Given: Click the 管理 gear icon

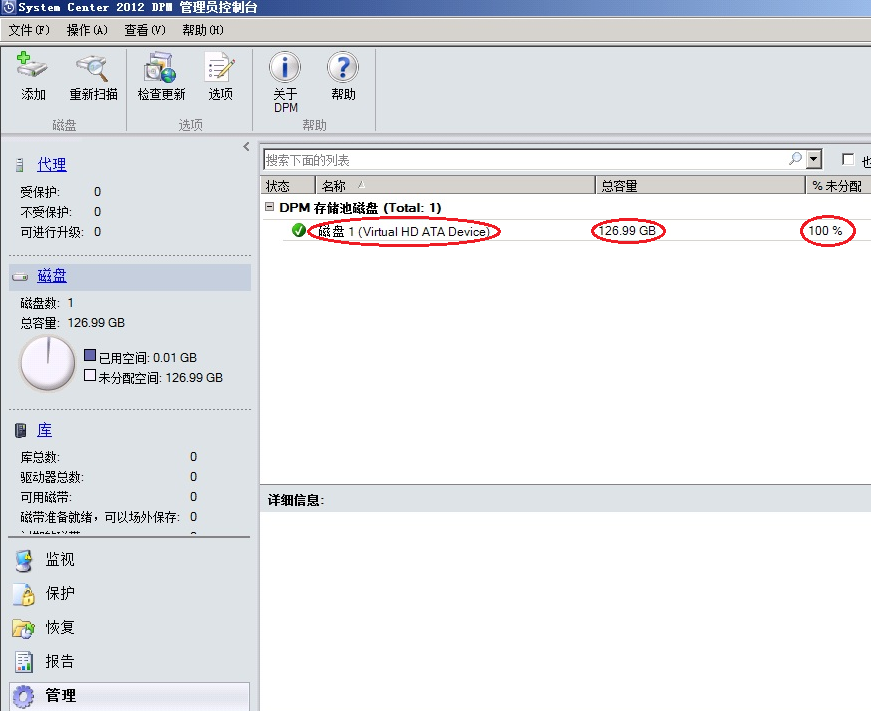Looking at the screenshot, I should [23, 696].
